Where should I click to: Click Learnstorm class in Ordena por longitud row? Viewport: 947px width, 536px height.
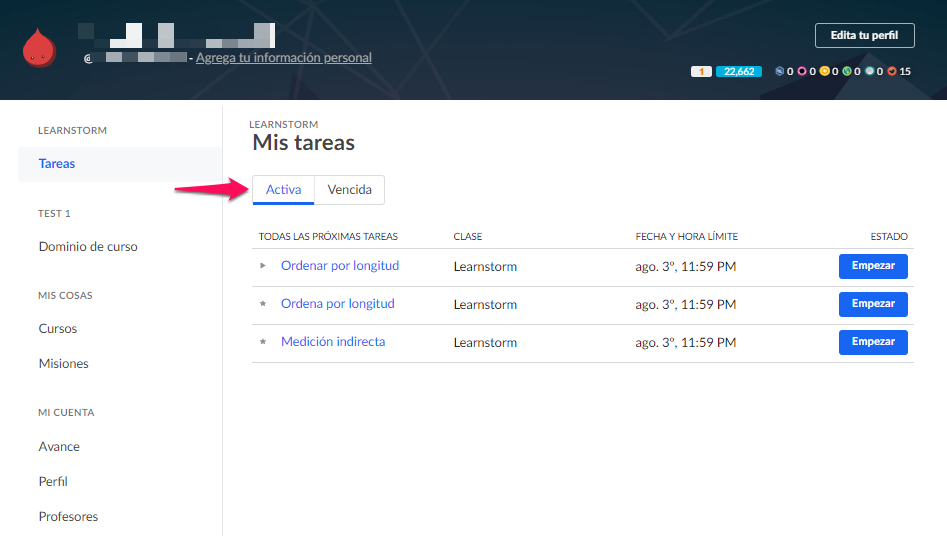coord(485,305)
